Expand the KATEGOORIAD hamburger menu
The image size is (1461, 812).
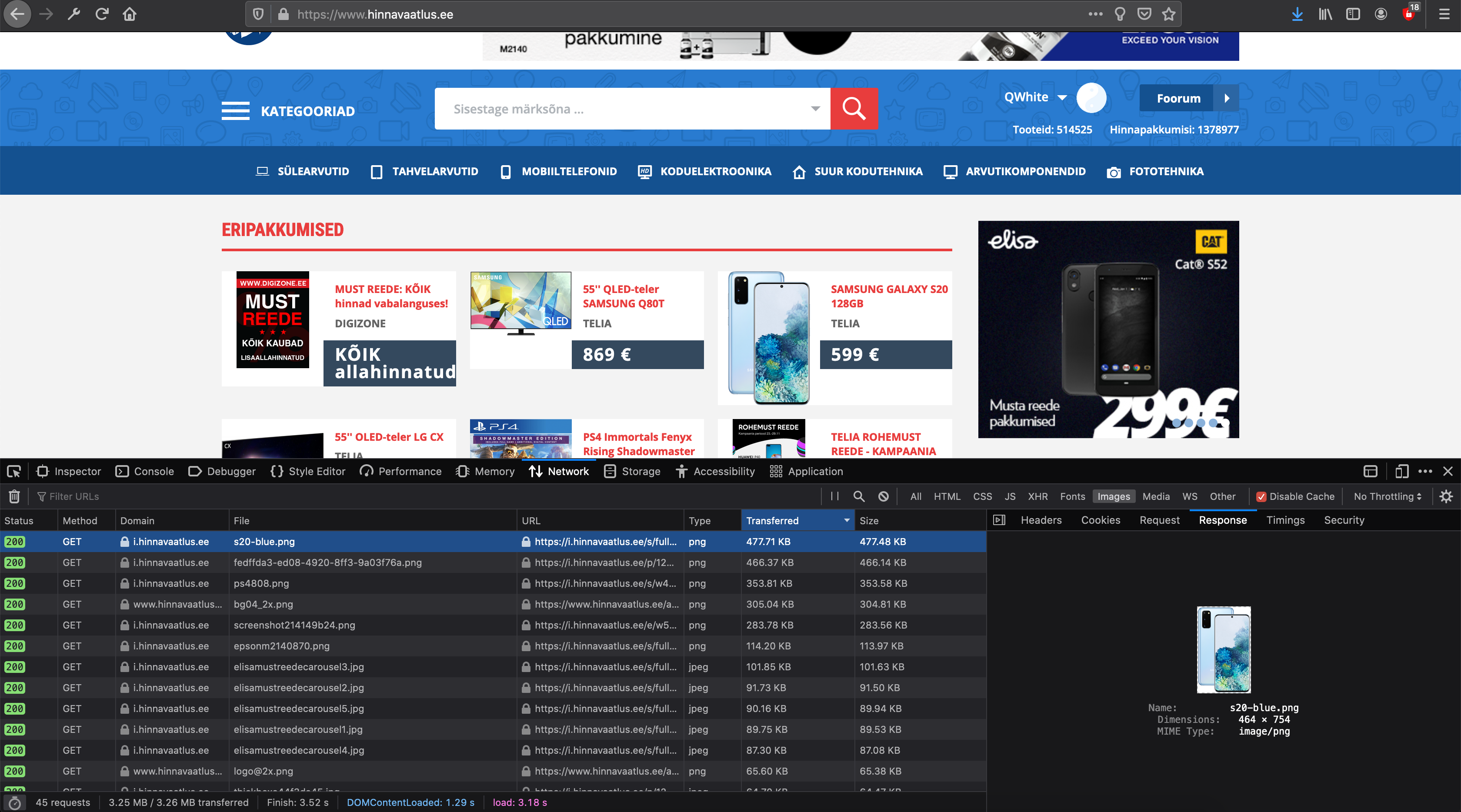(x=235, y=110)
